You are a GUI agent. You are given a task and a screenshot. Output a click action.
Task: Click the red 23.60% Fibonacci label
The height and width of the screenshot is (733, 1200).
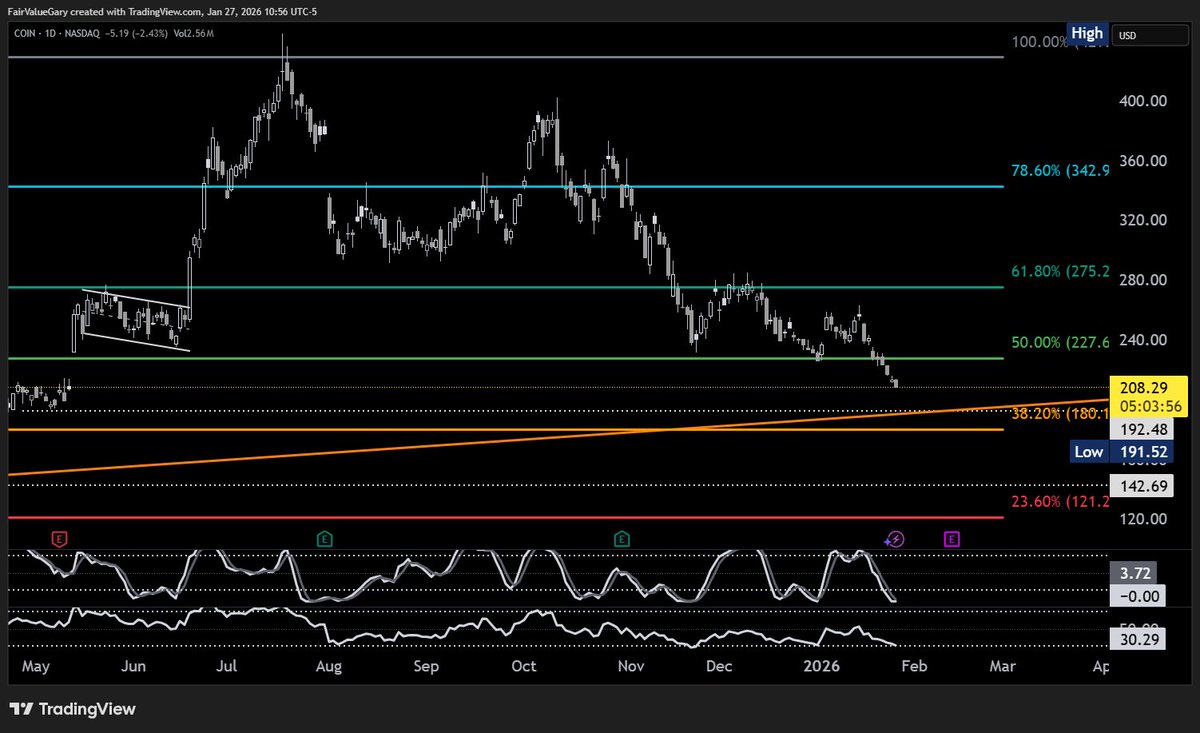(1061, 503)
